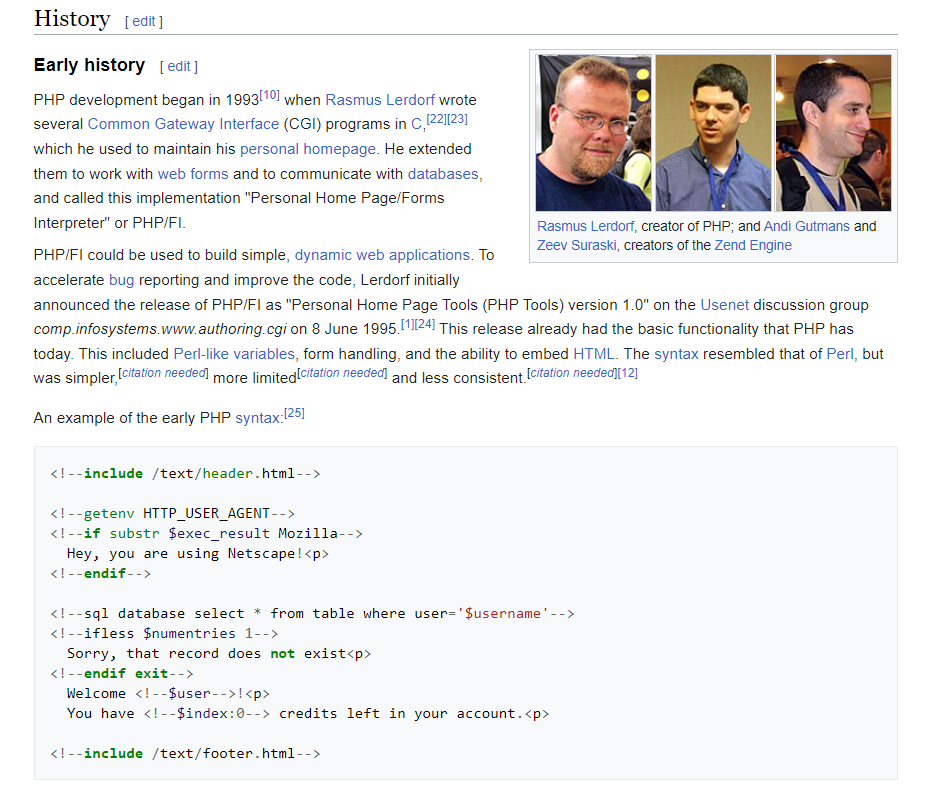
Task: Click citation needed after 'less consistent'
Action: click(572, 373)
